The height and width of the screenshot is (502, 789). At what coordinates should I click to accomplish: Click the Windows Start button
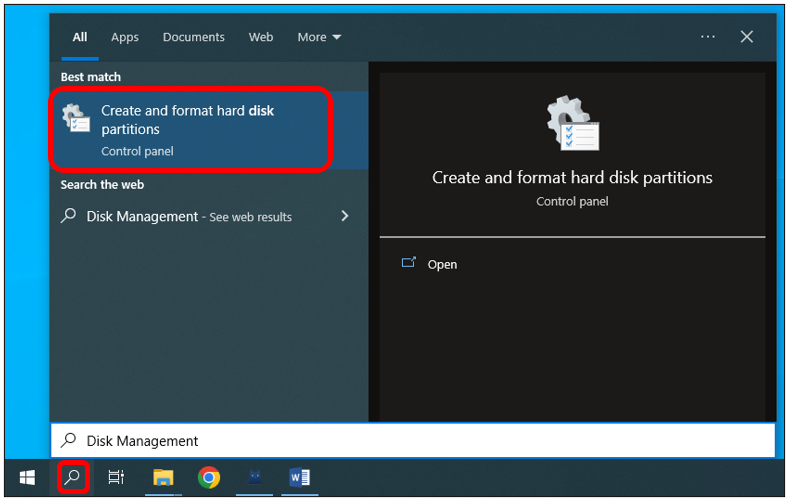tap(27, 477)
